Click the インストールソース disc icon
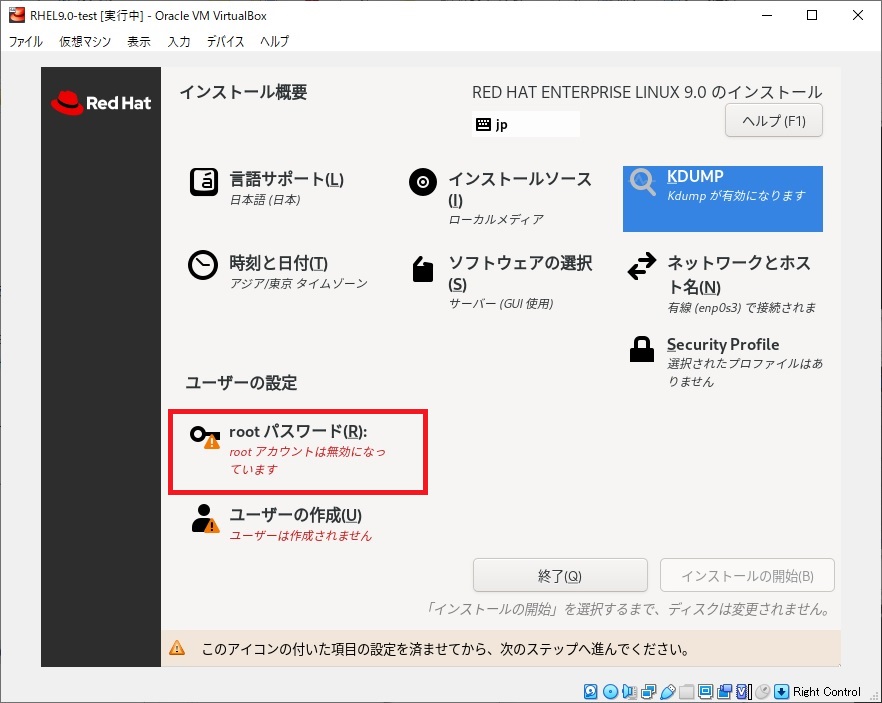This screenshot has height=703, width=882. (423, 182)
